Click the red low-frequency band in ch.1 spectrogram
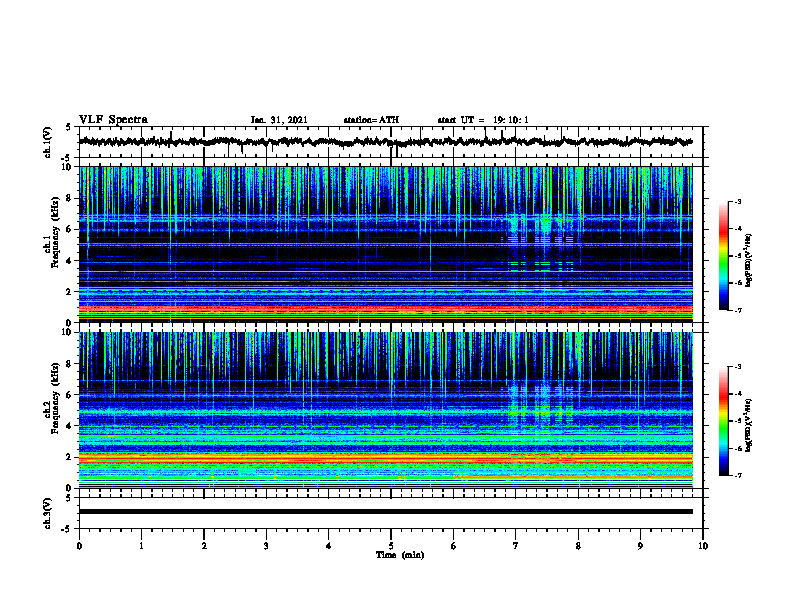Image resolution: width=792 pixels, height=612 pixels. [385, 308]
